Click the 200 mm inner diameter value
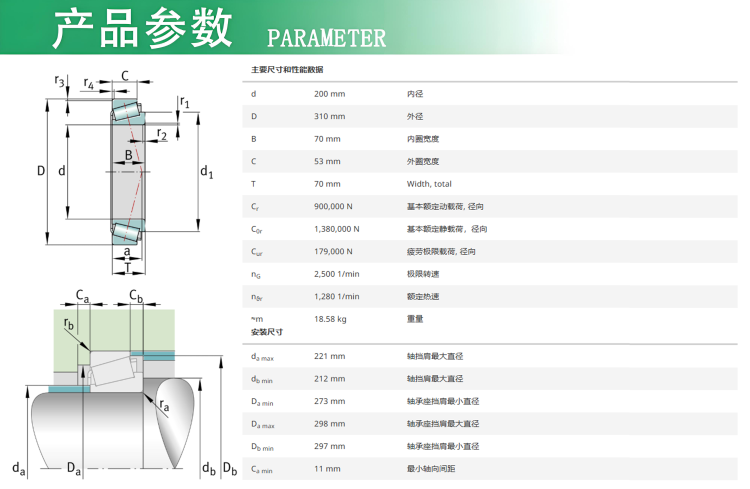Image resolution: width=750 pixels, height=489 pixels. pos(329,93)
